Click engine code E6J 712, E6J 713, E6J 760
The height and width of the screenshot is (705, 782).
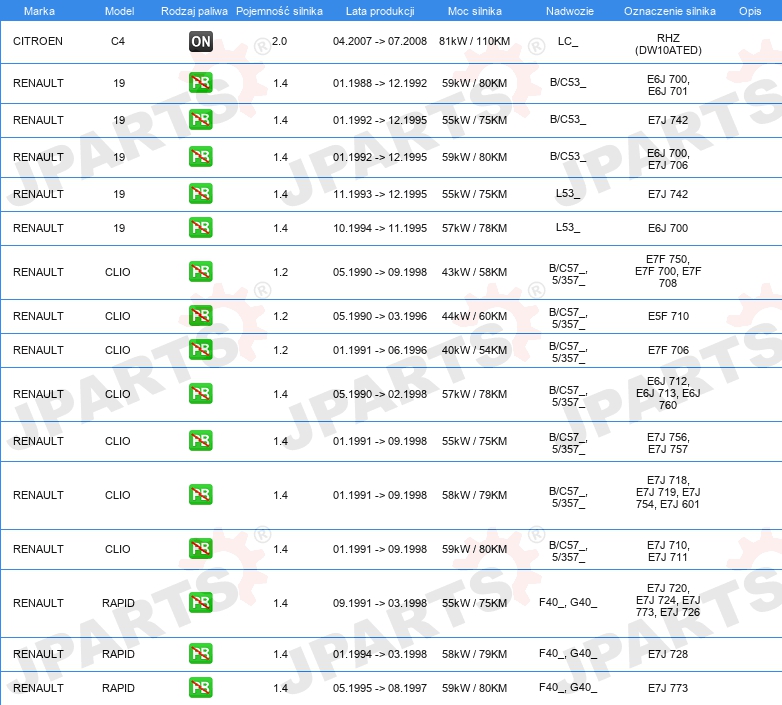[x=668, y=393]
